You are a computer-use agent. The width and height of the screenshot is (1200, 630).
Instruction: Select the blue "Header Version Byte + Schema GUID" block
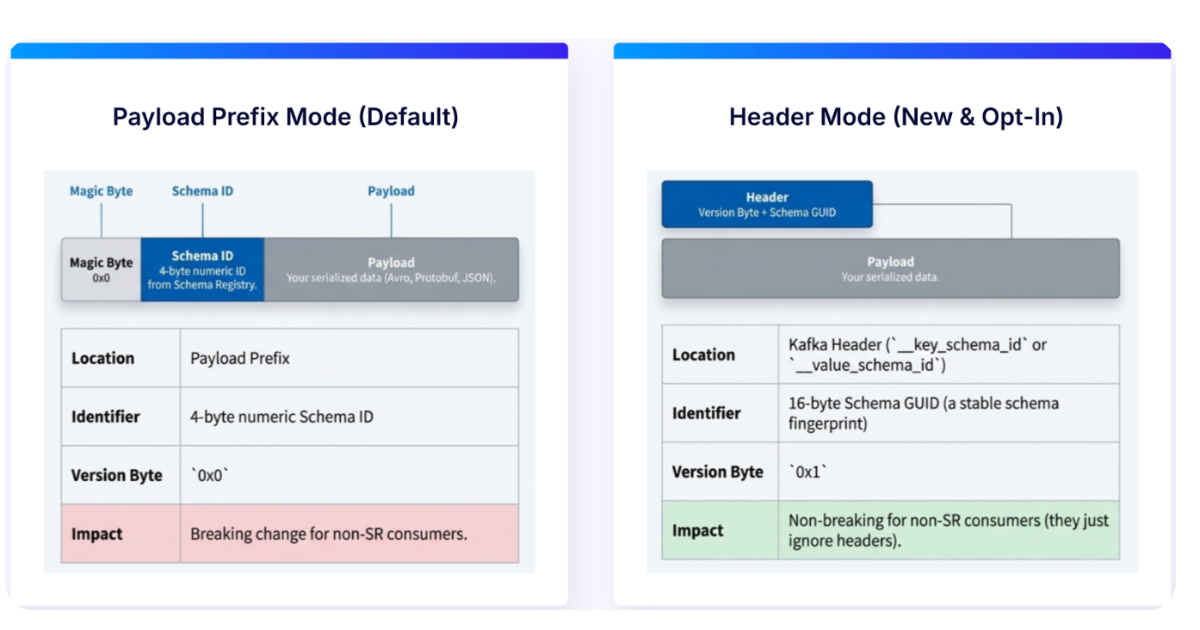point(767,204)
